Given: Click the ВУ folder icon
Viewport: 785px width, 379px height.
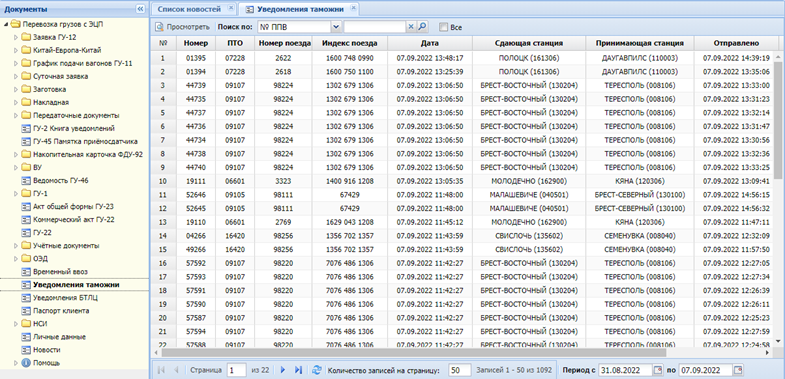Looking at the screenshot, I should (26, 167).
